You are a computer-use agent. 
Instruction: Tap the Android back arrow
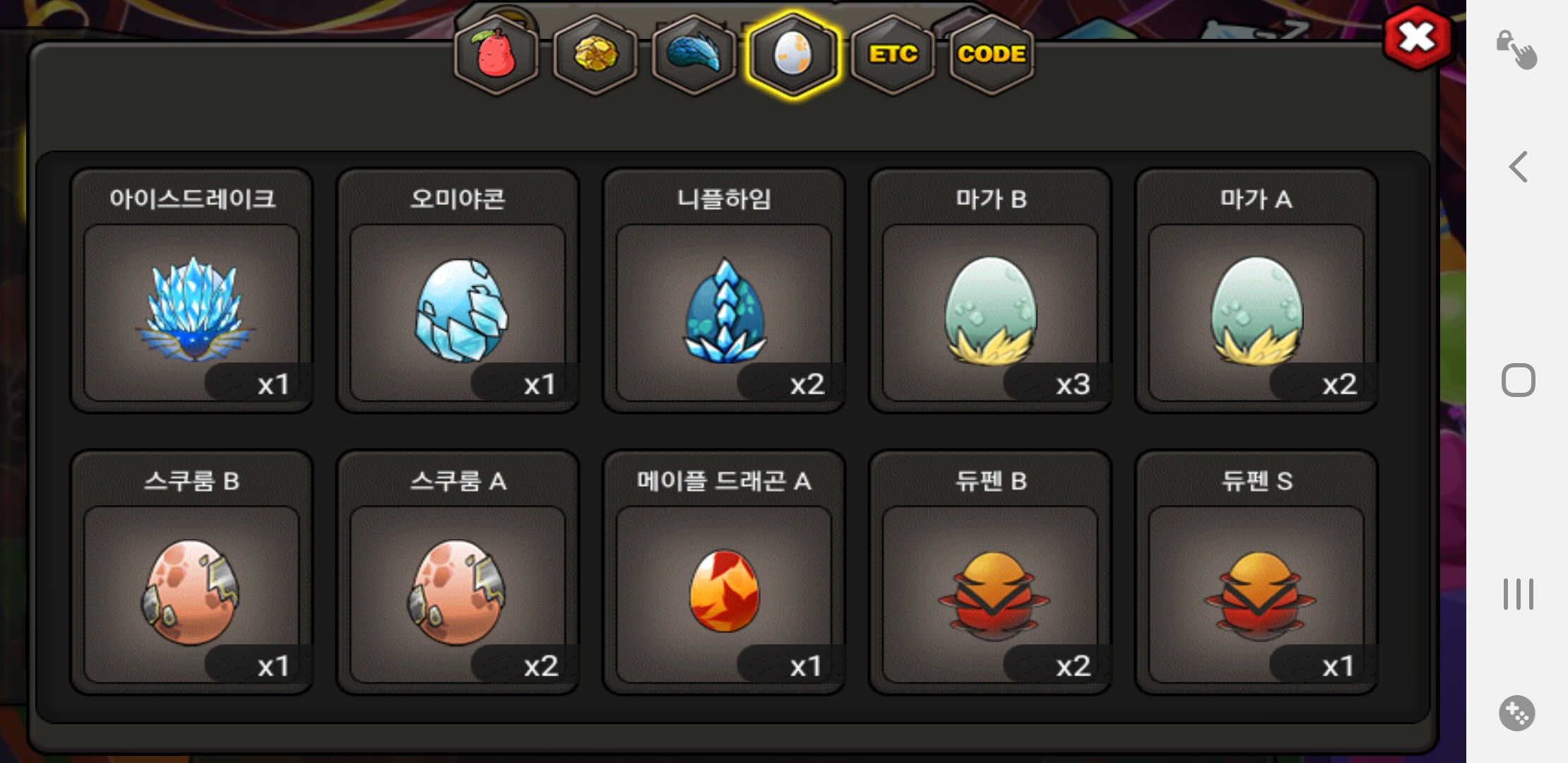coord(1518,167)
